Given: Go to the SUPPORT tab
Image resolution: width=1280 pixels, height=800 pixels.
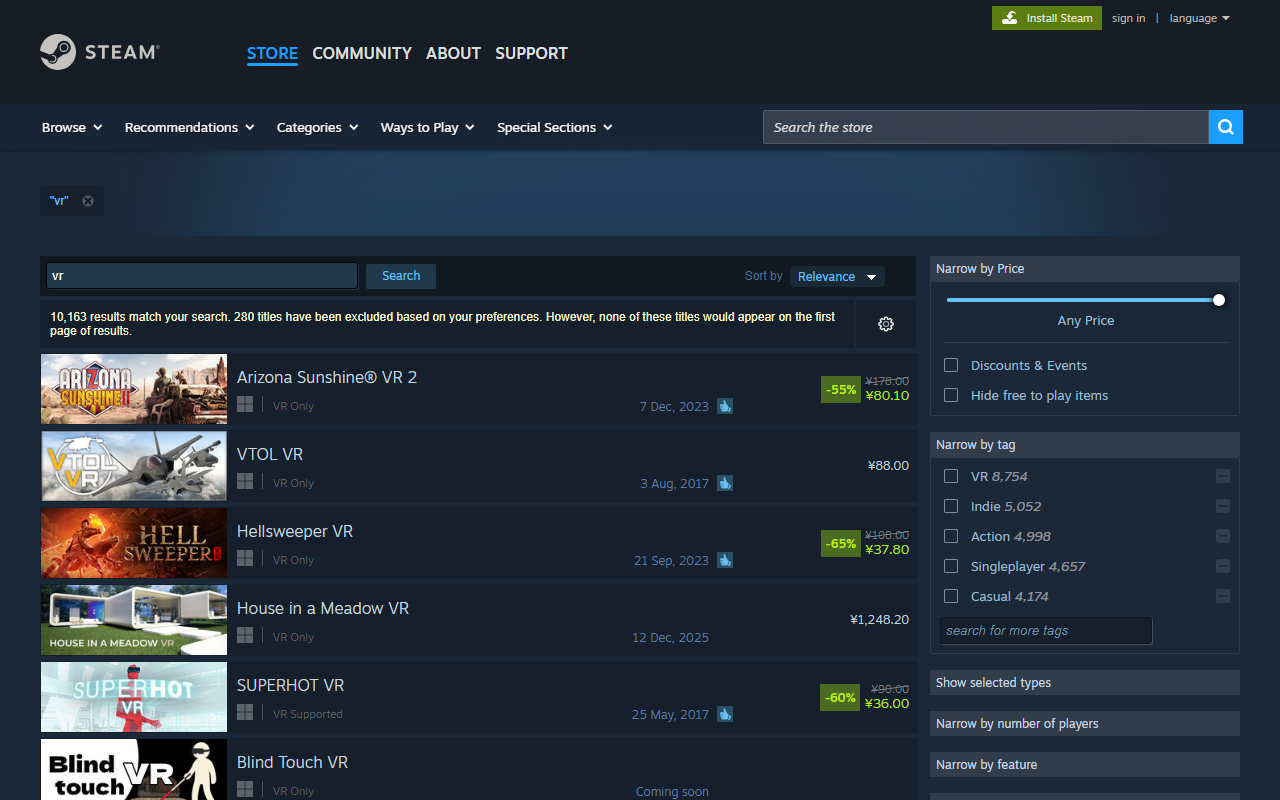Looking at the screenshot, I should click(x=531, y=53).
